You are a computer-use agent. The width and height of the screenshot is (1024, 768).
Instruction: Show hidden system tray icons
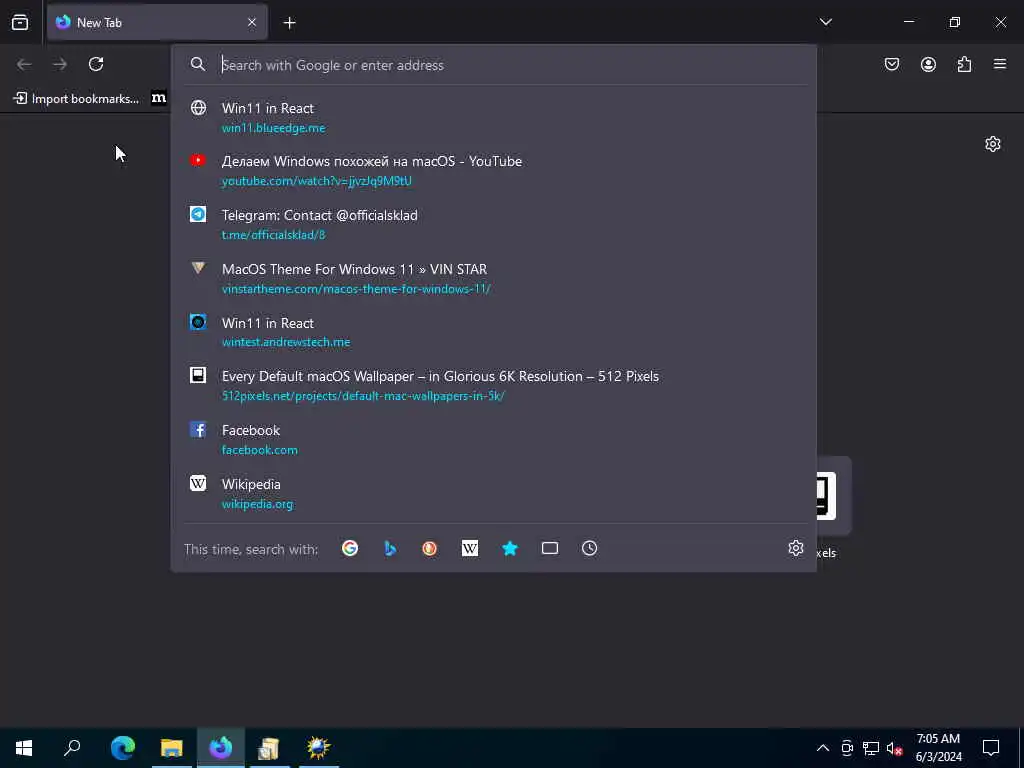click(x=823, y=748)
